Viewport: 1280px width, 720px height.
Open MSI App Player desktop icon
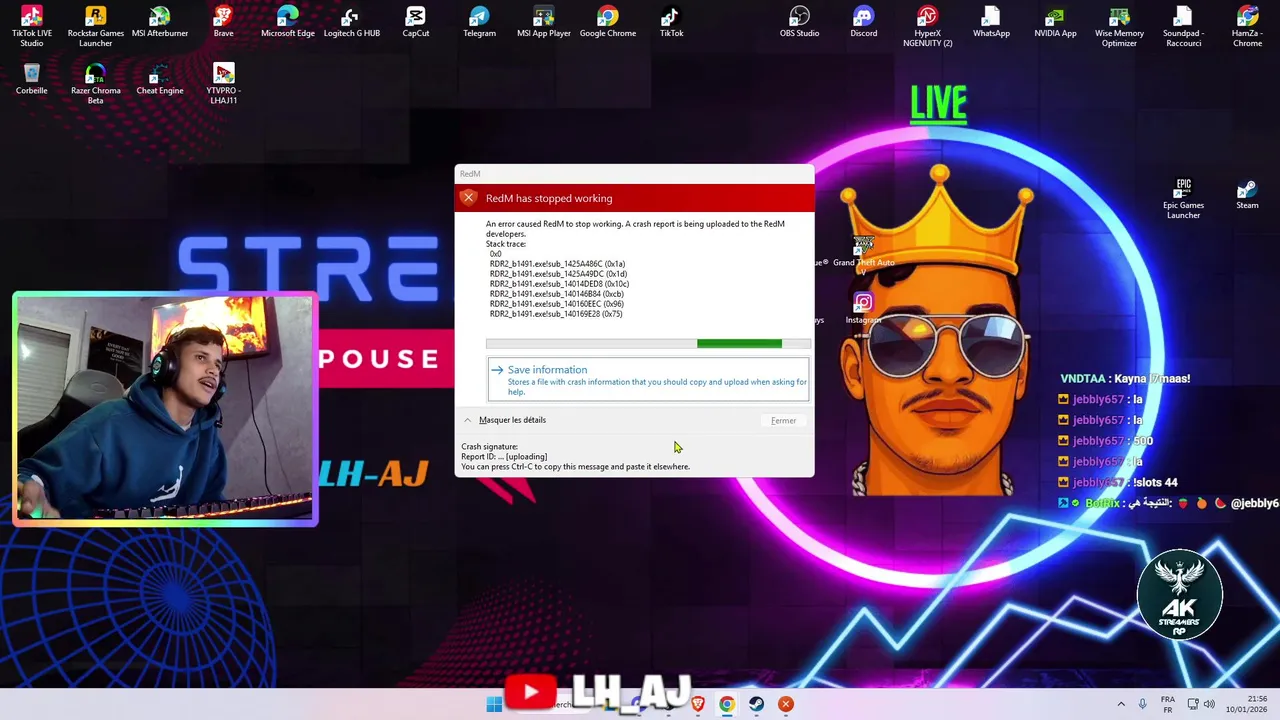(x=544, y=22)
